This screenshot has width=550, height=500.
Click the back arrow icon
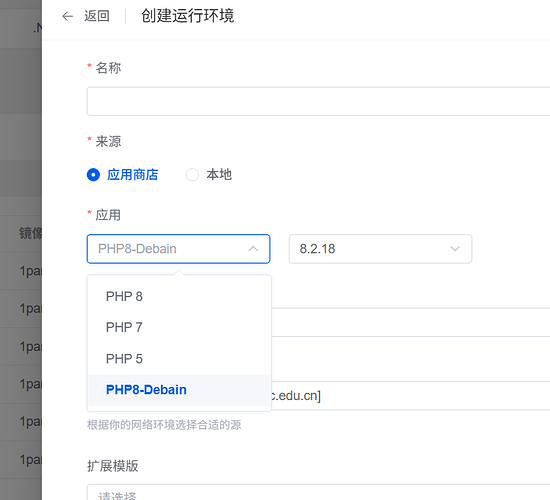(x=67, y=16)
